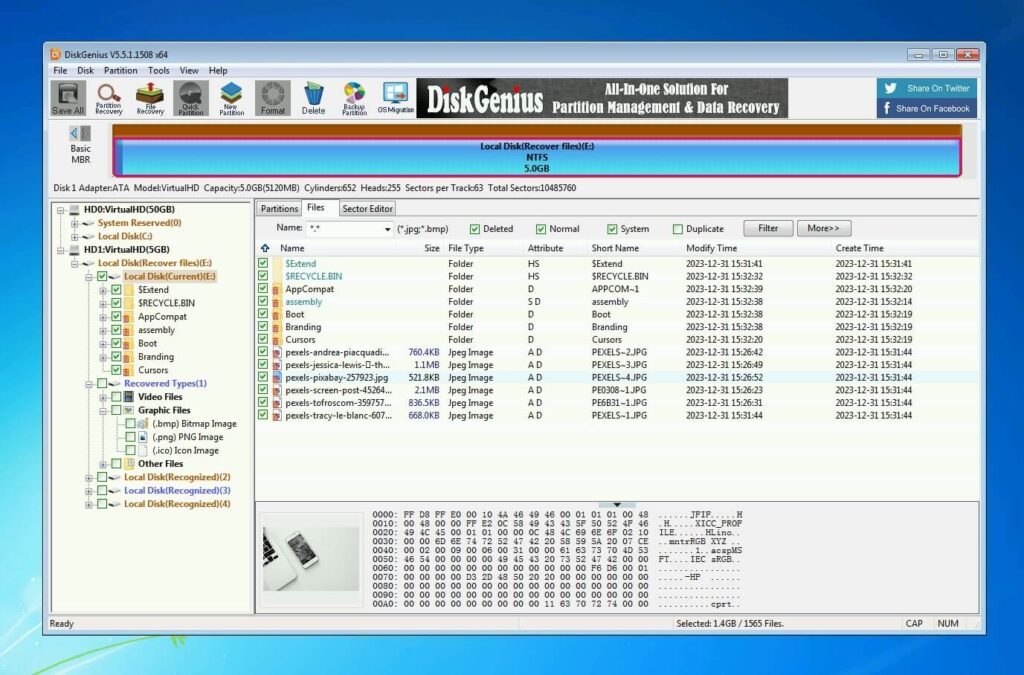This screenshot has width=1024, height=675.
Task: Click the More>> button
Action: pyautogui.click(x=823, y=228)
